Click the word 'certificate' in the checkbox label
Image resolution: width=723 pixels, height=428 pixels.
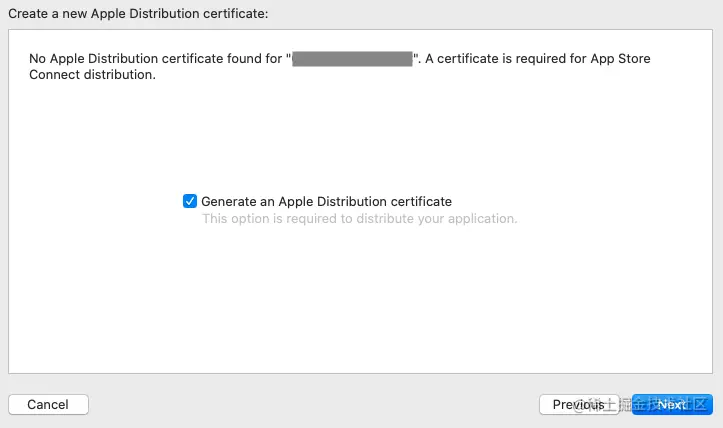pyautogui.click(x=421, y=202)
